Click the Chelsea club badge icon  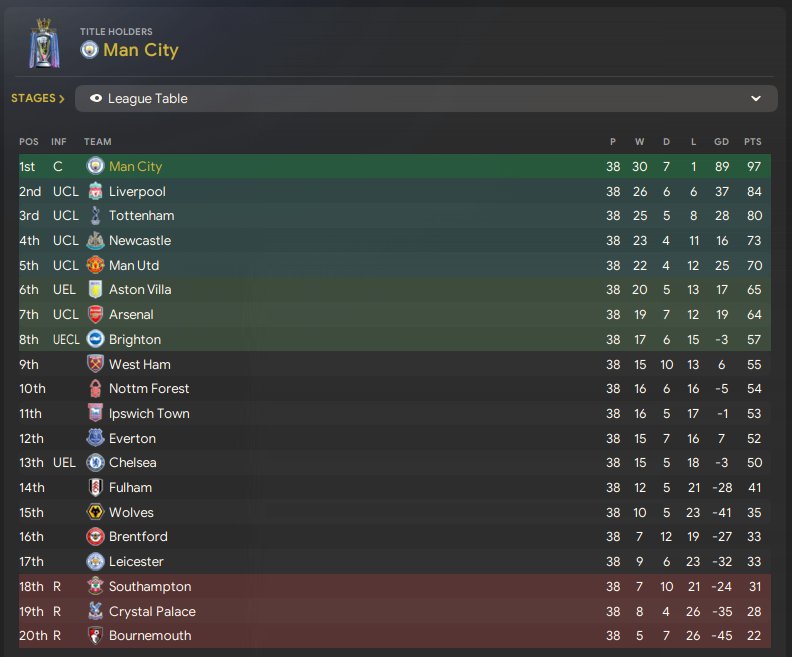point(96,463)
